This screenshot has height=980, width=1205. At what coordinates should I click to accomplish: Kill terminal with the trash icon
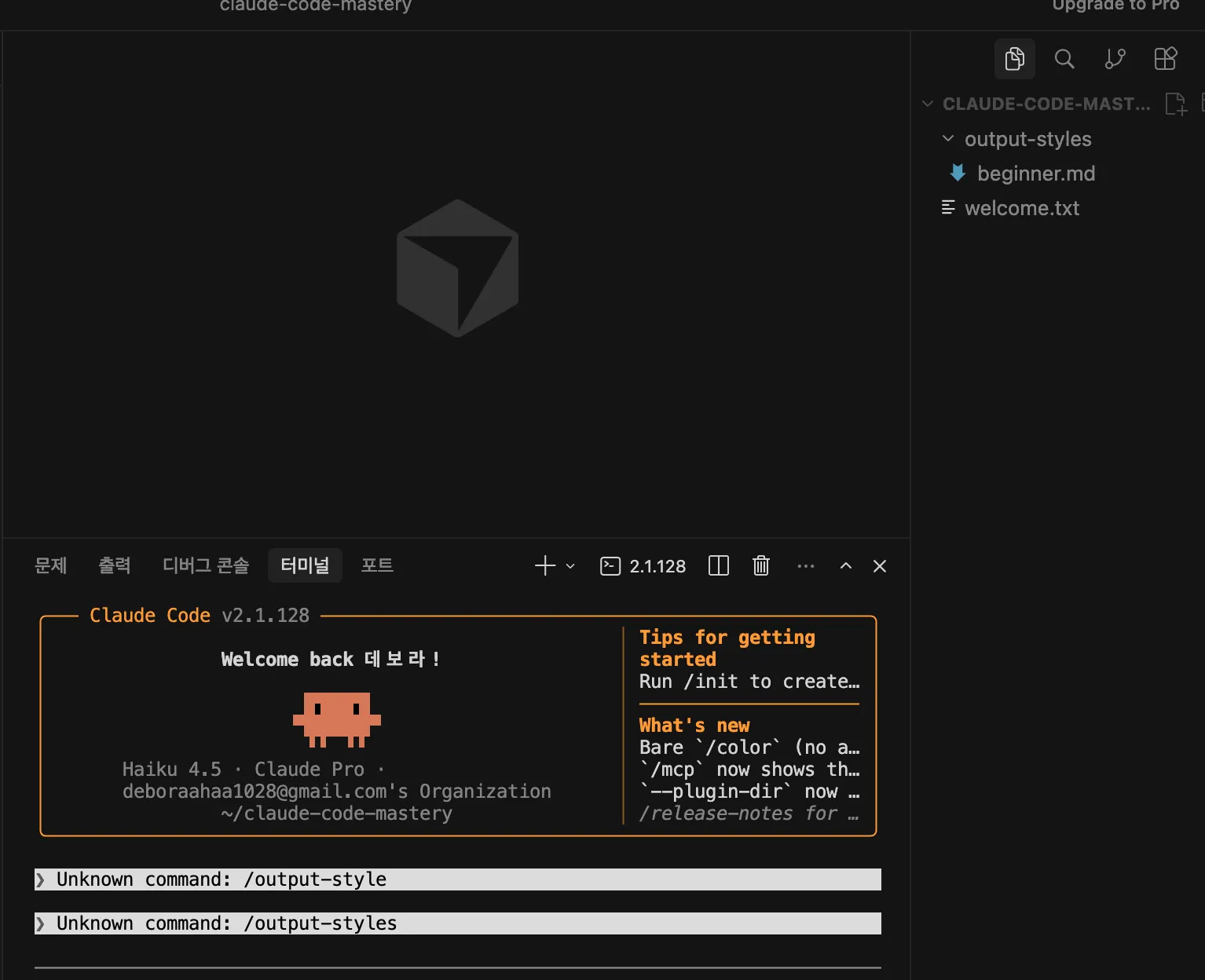point(761,566)
